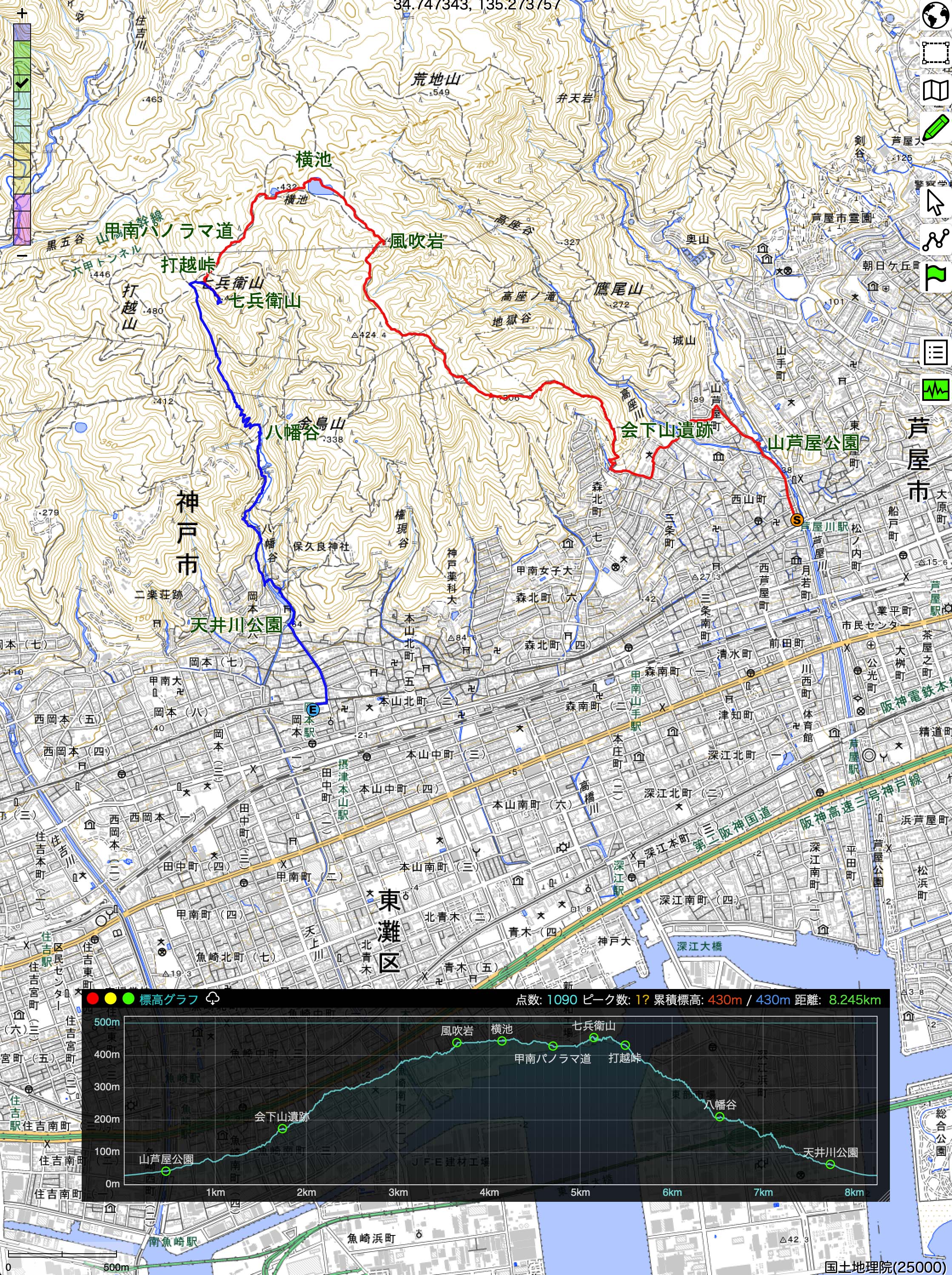The width and height of the screenshot is (952, 1275).
Task: Click the 風吹岩 marker on the elevation graph
Action: (x=457, y=1042)
